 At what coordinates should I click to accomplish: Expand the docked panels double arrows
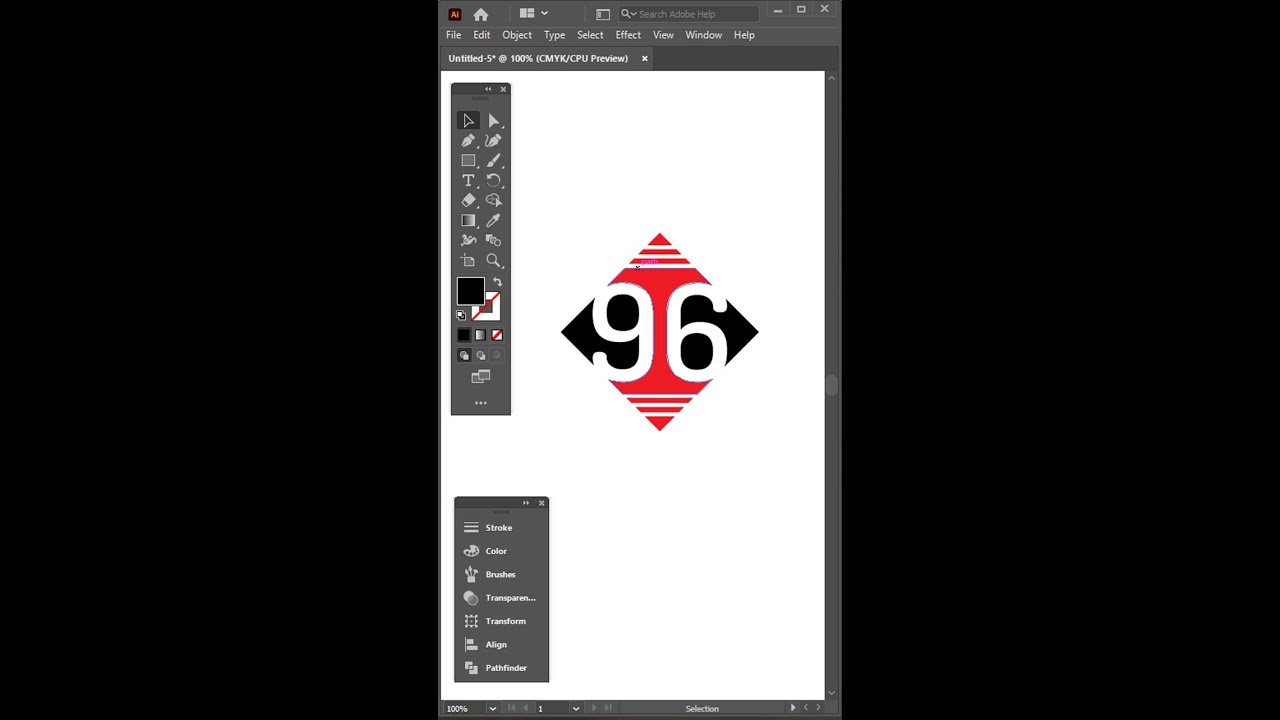point(526,503)
